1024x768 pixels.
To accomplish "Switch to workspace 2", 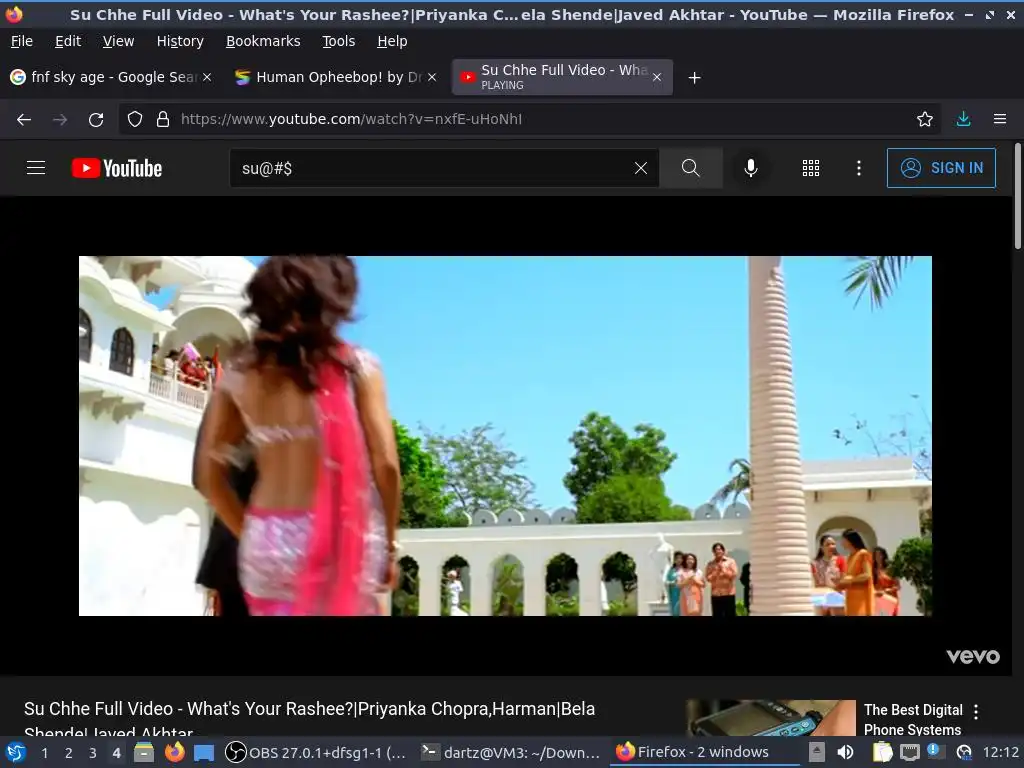I will 69,753.
